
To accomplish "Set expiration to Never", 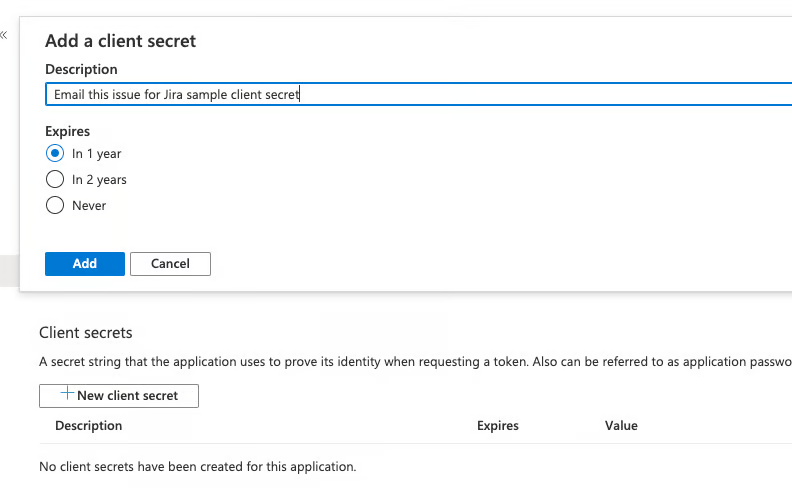I will coord(55,206).
